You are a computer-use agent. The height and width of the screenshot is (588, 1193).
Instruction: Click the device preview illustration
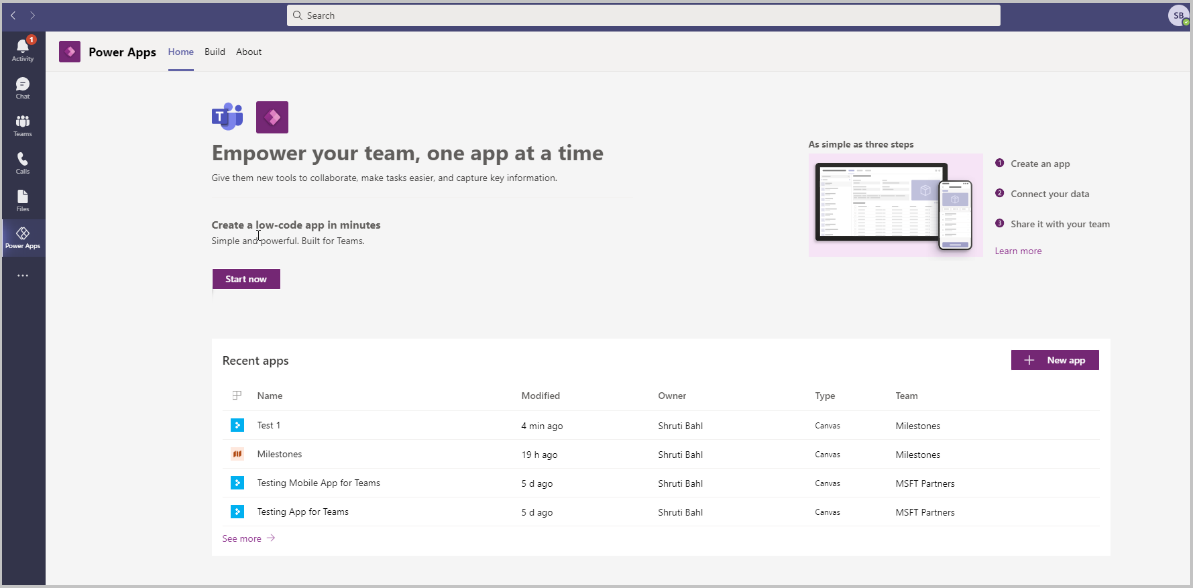tap(896, 205)
